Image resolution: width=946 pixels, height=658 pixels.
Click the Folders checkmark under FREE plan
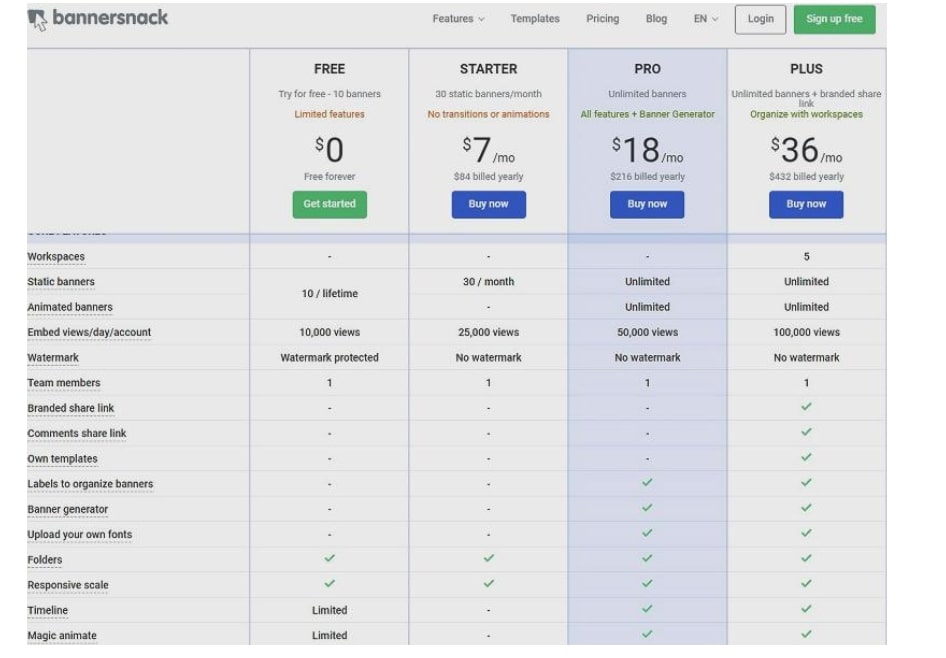tap(330, 560)
